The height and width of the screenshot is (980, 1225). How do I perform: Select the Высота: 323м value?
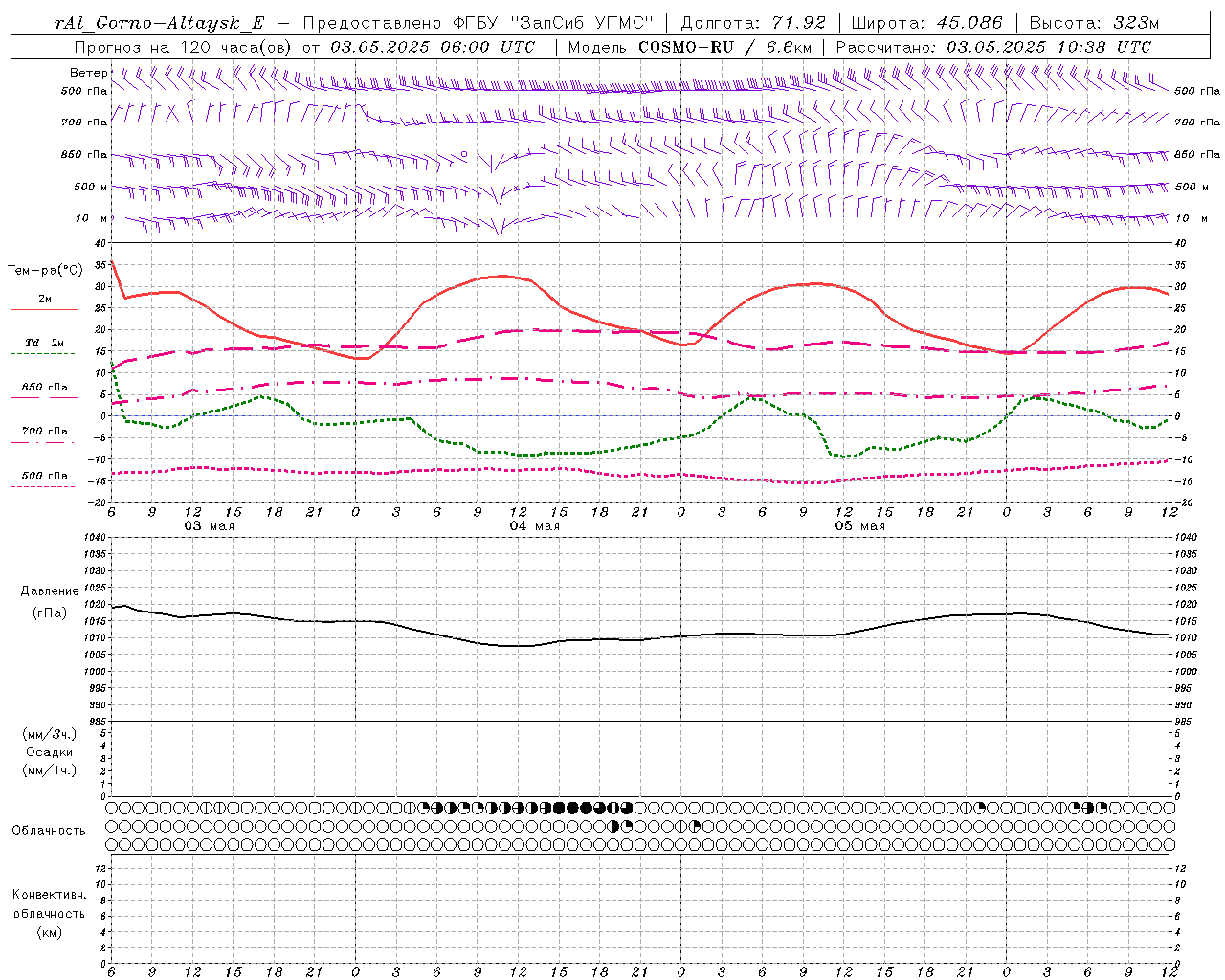coord(1092,23)
